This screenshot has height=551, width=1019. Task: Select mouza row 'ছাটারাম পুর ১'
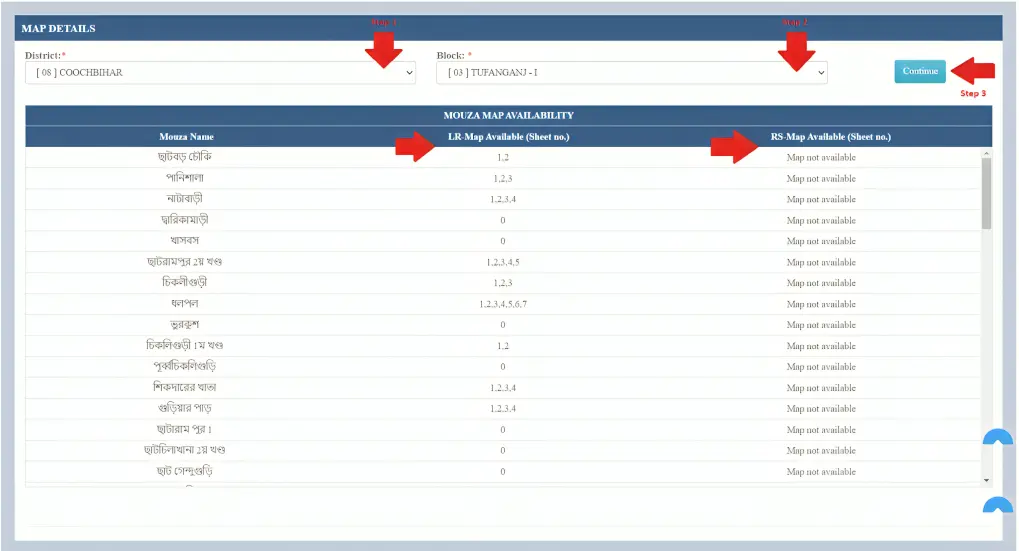tap(502, 429)
